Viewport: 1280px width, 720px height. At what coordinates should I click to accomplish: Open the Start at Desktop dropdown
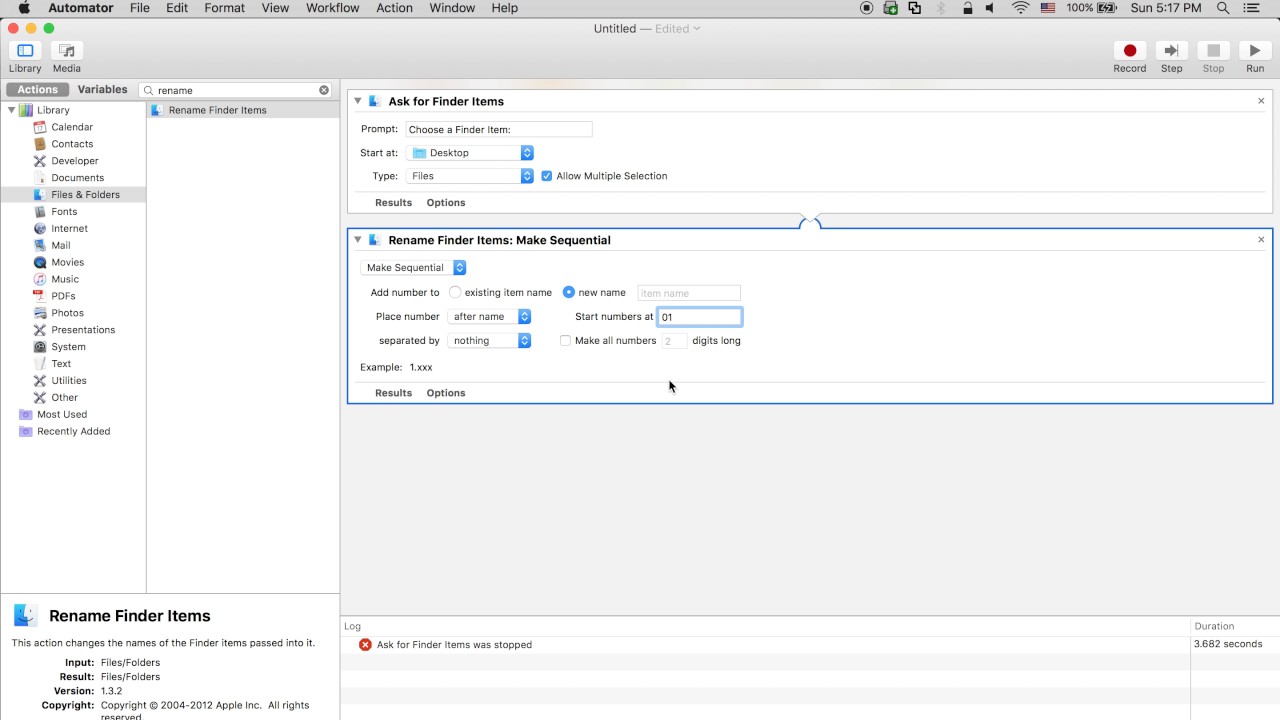[x=470, y=153]
